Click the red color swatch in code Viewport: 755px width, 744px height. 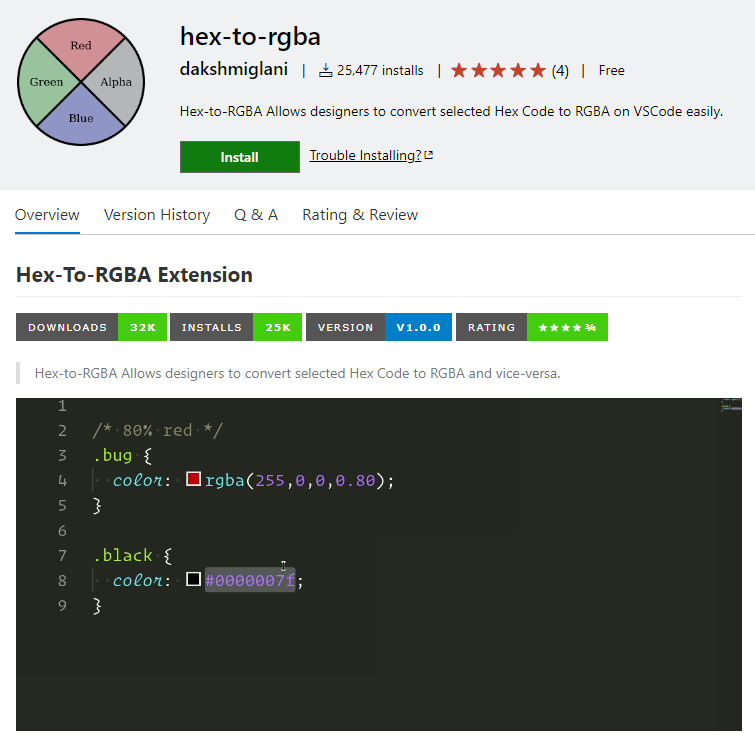194,479
